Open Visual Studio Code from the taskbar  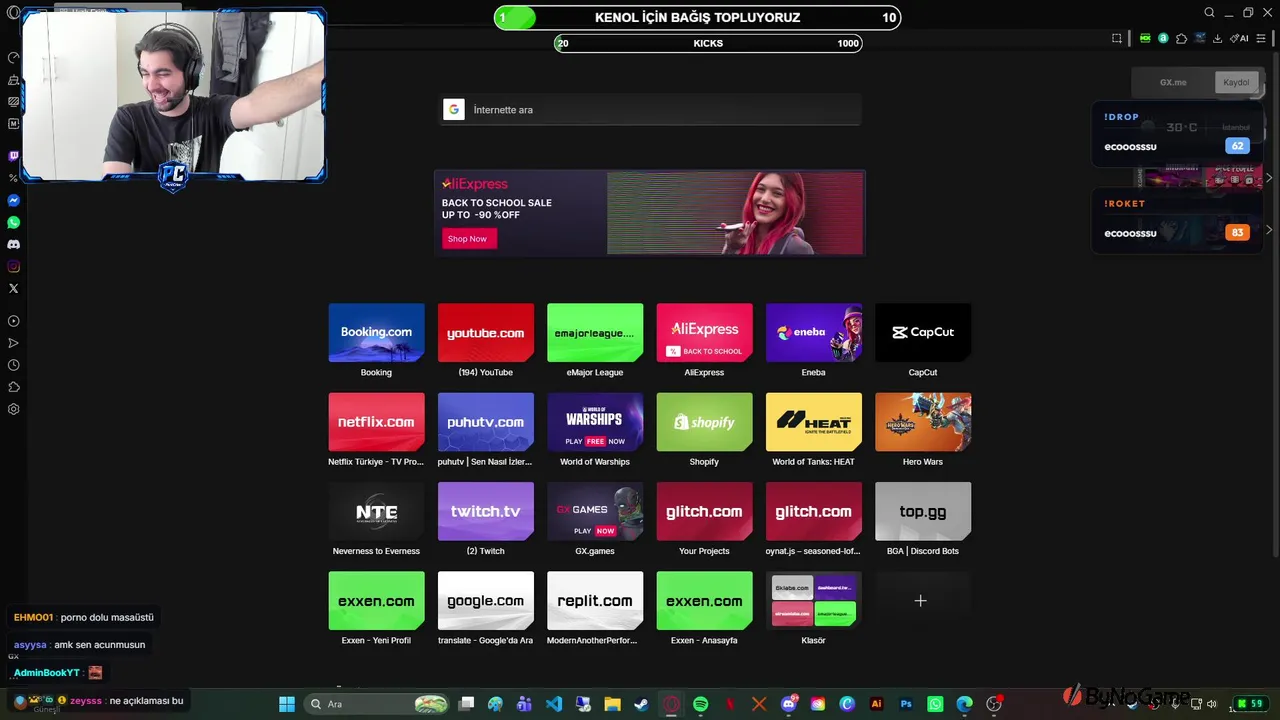point(554,704)
